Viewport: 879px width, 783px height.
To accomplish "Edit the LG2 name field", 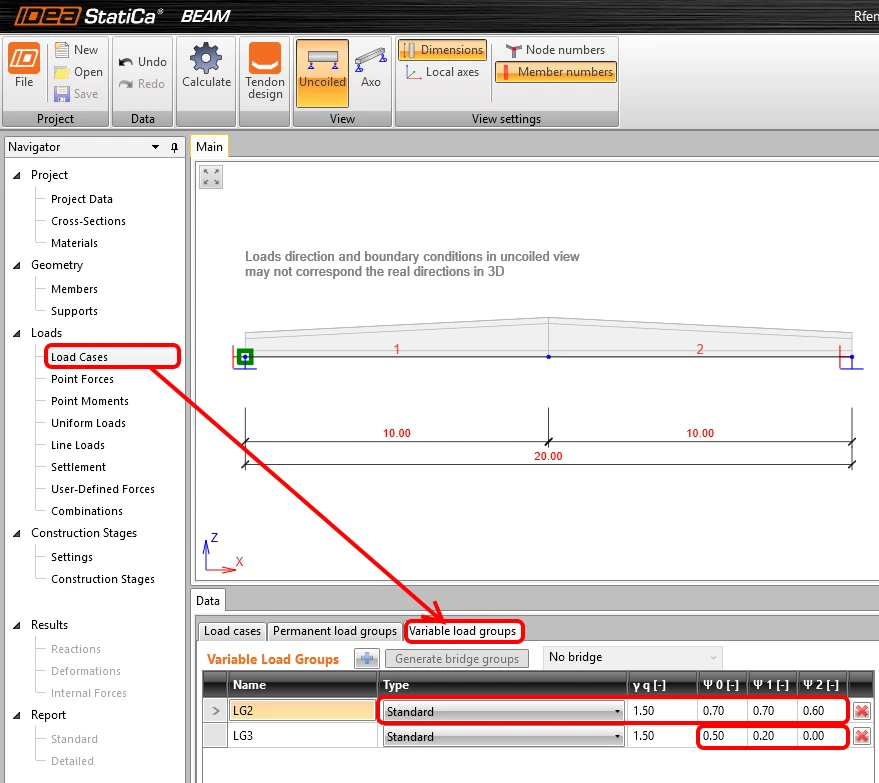I will 302,711.
